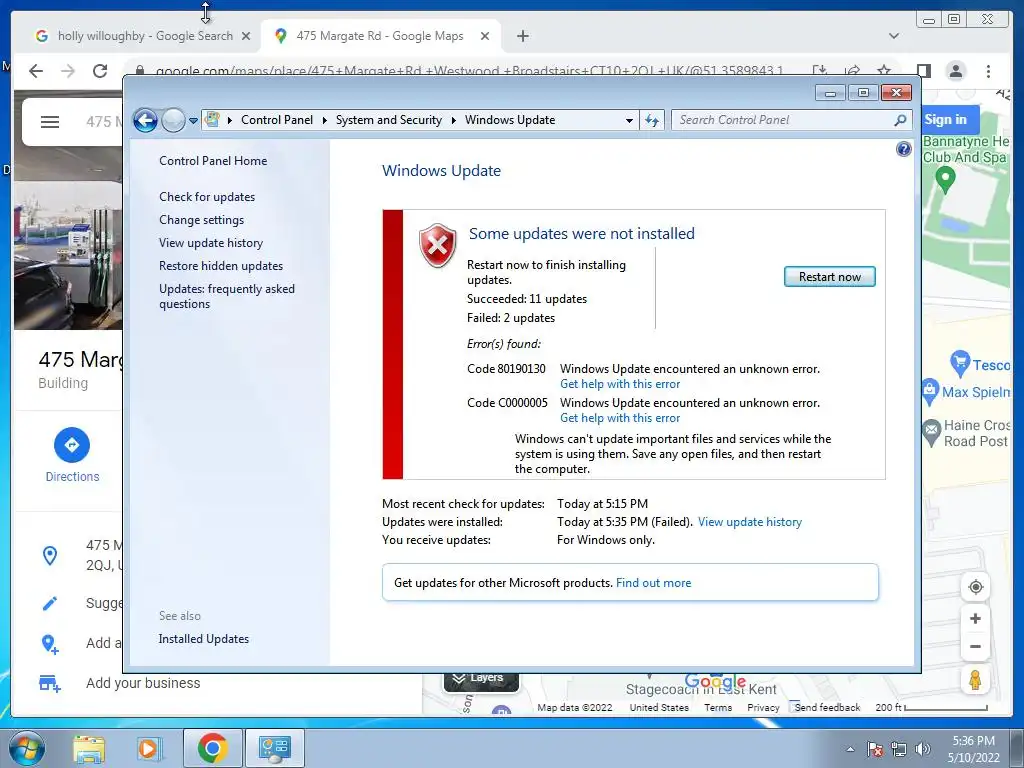Select Windows Update breadcrumb segment

[x=510, y=120]
